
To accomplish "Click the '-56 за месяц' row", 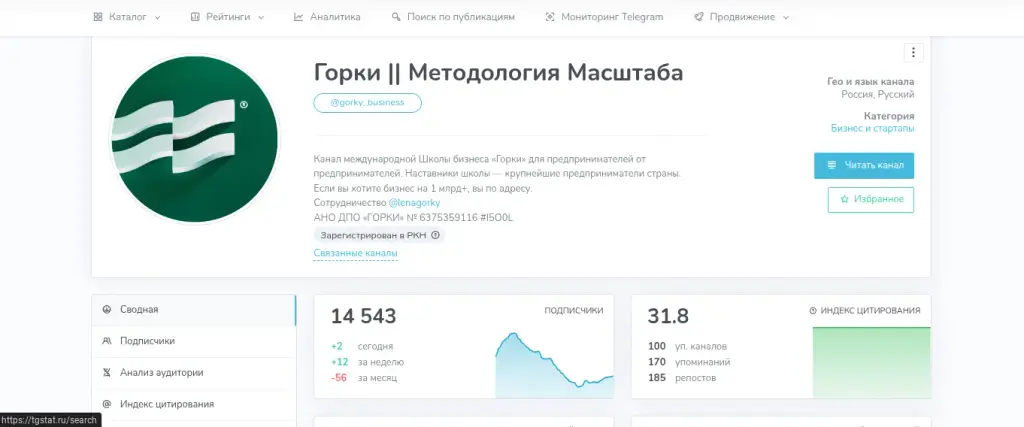I will coord(364,378).
